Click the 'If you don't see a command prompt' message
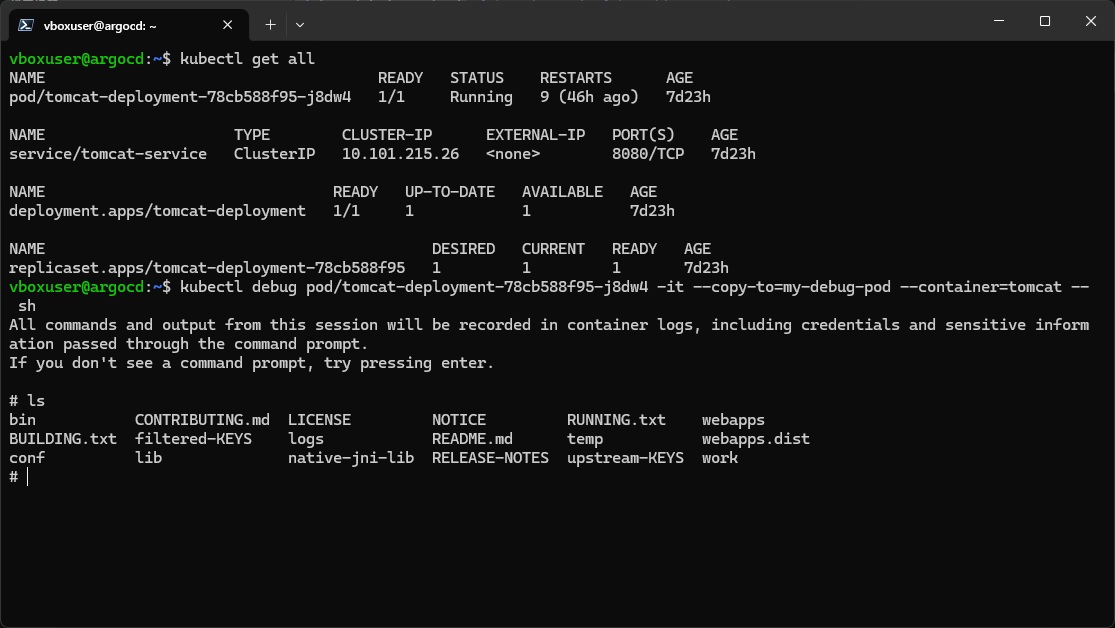1115x628 pixels. tap(251, 363)
